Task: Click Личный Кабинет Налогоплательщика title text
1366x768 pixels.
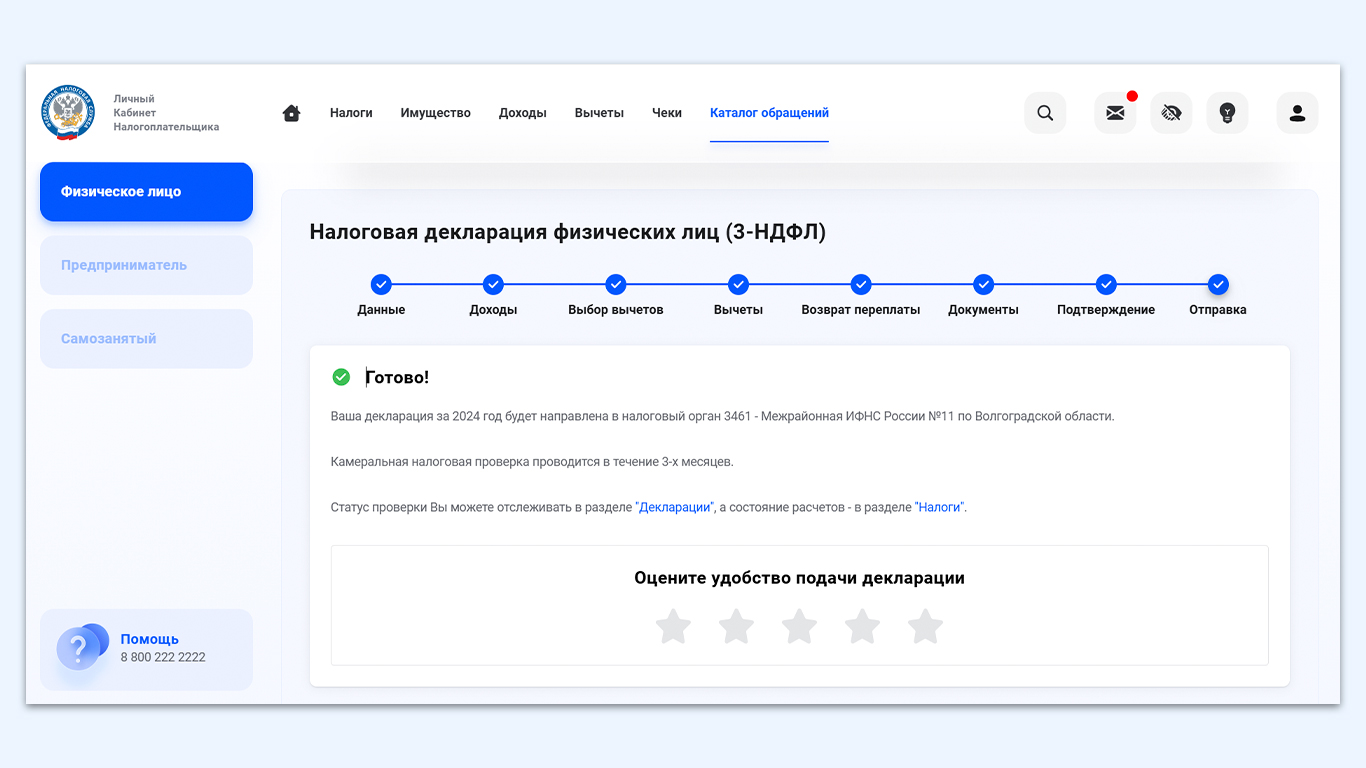Action: [x=166, y=113]
